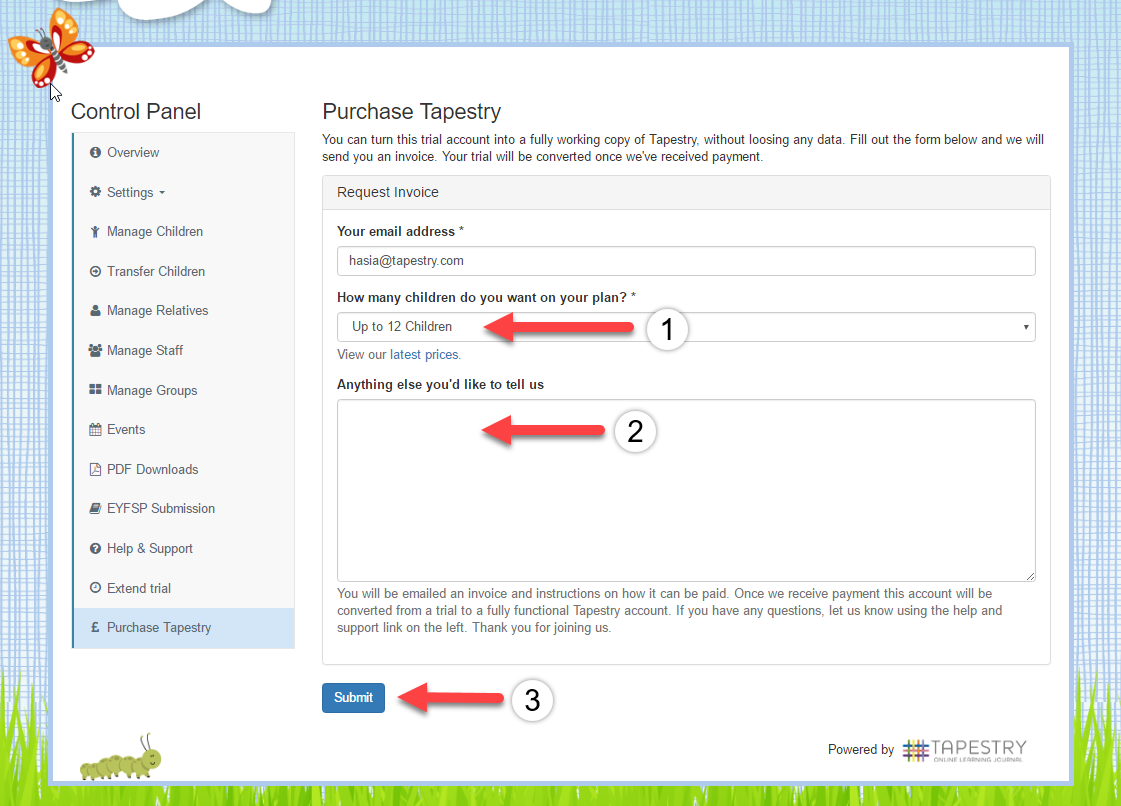Click the 'Powered by' text
Screen dimensions: 1121x806
[x=861, y=750]
